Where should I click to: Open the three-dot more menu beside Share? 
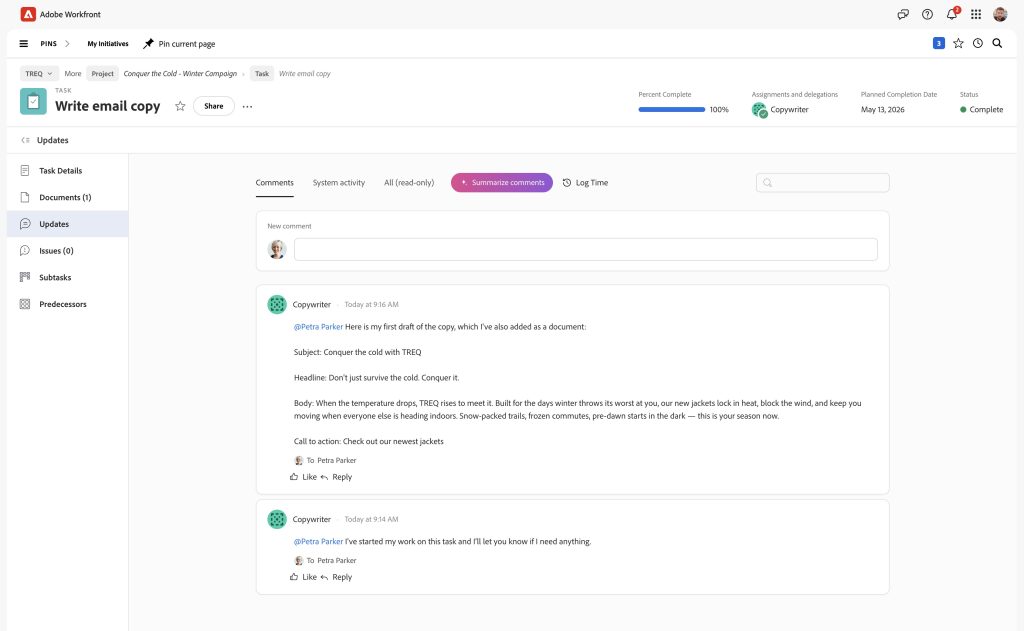pyautogui.click(x=247, y=106)
